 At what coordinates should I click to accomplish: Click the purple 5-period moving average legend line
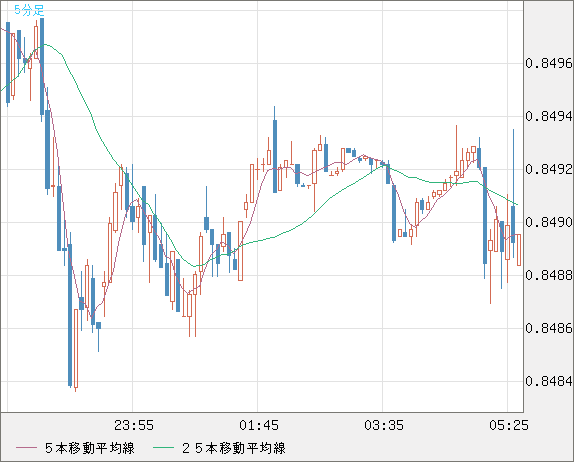coord(26,448)
